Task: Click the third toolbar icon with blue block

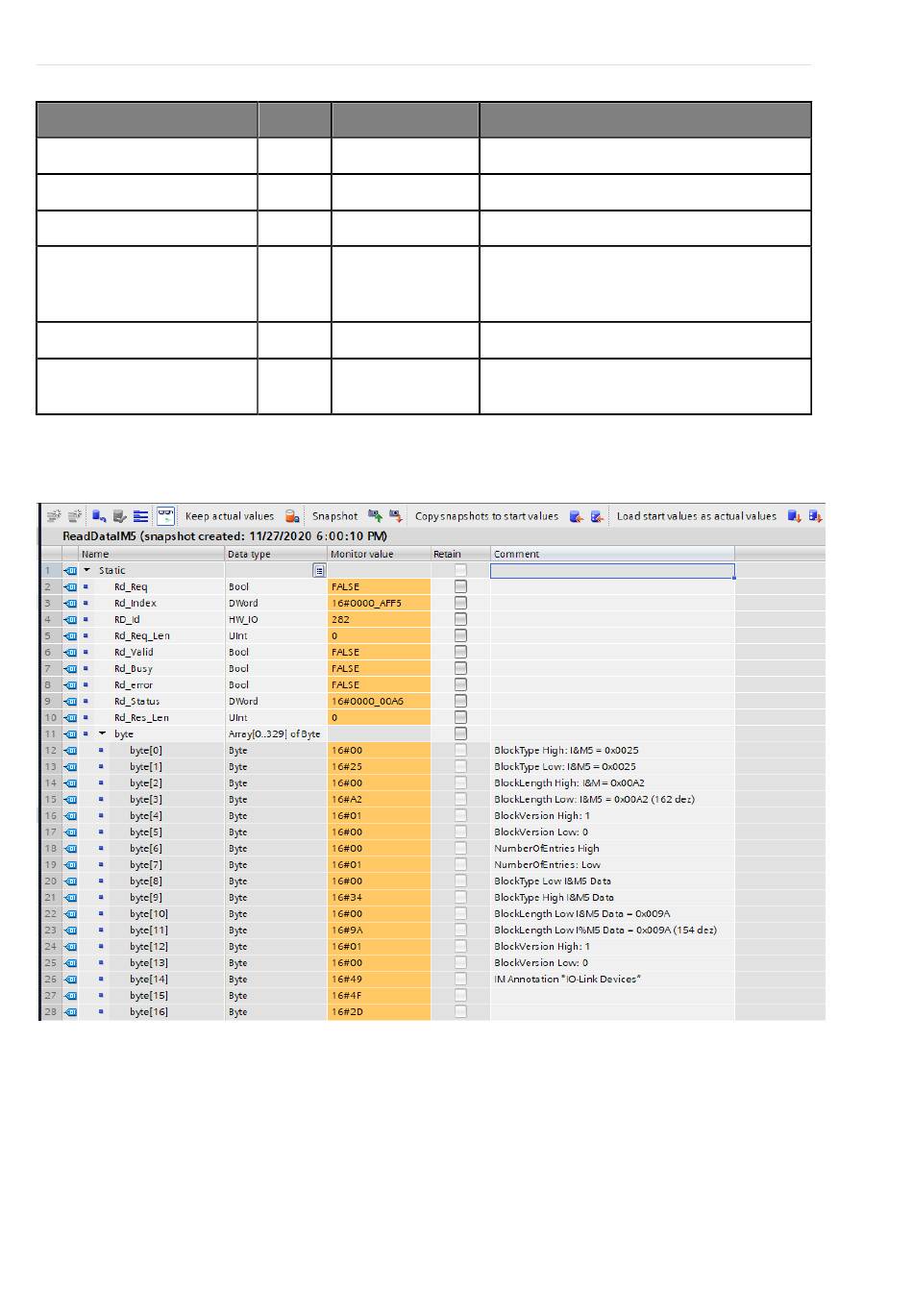Action: 99,516
